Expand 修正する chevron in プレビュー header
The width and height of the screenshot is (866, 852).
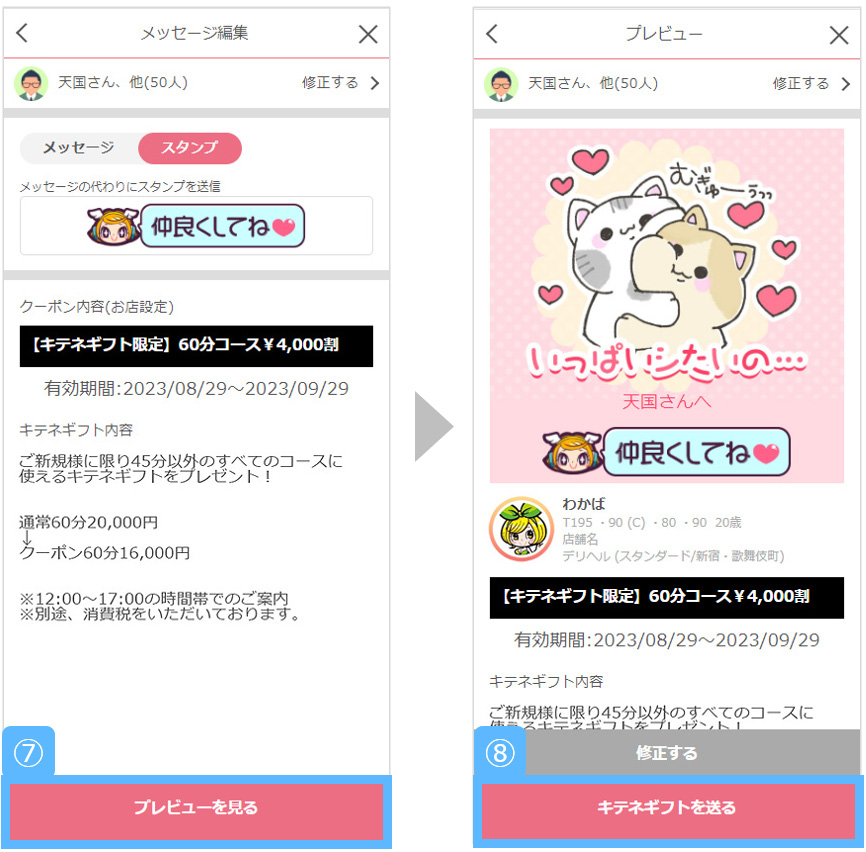(x=846, y=84)
